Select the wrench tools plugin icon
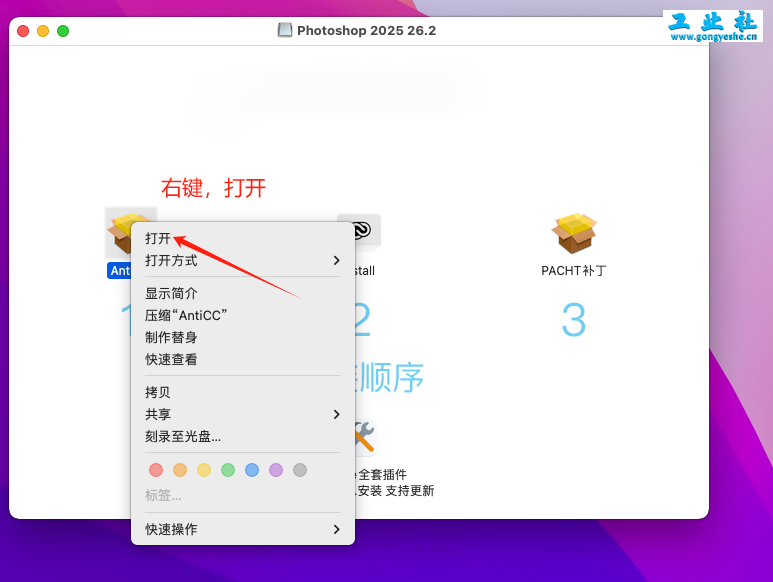The height and width of the screenshot is (582, 773). 365,437
